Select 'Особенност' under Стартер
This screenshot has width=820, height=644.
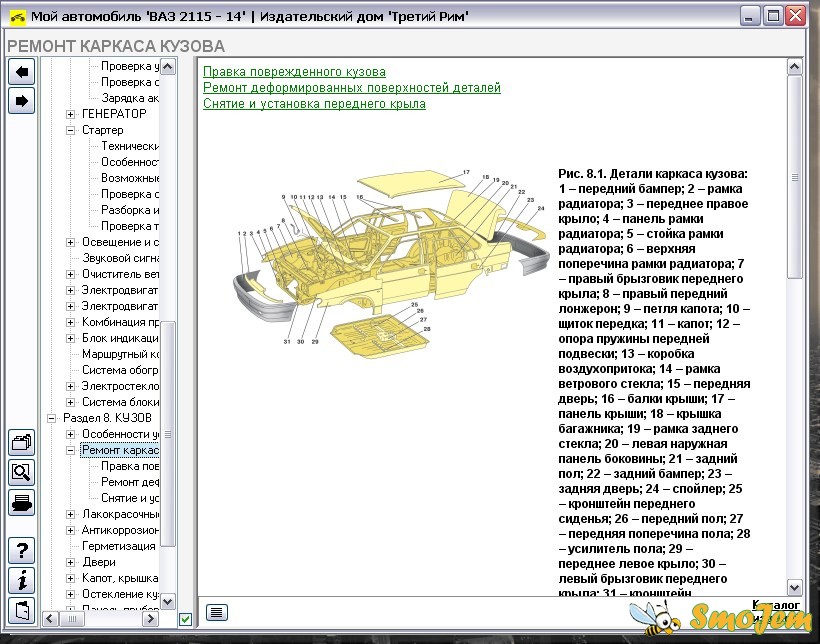(130, 162)
